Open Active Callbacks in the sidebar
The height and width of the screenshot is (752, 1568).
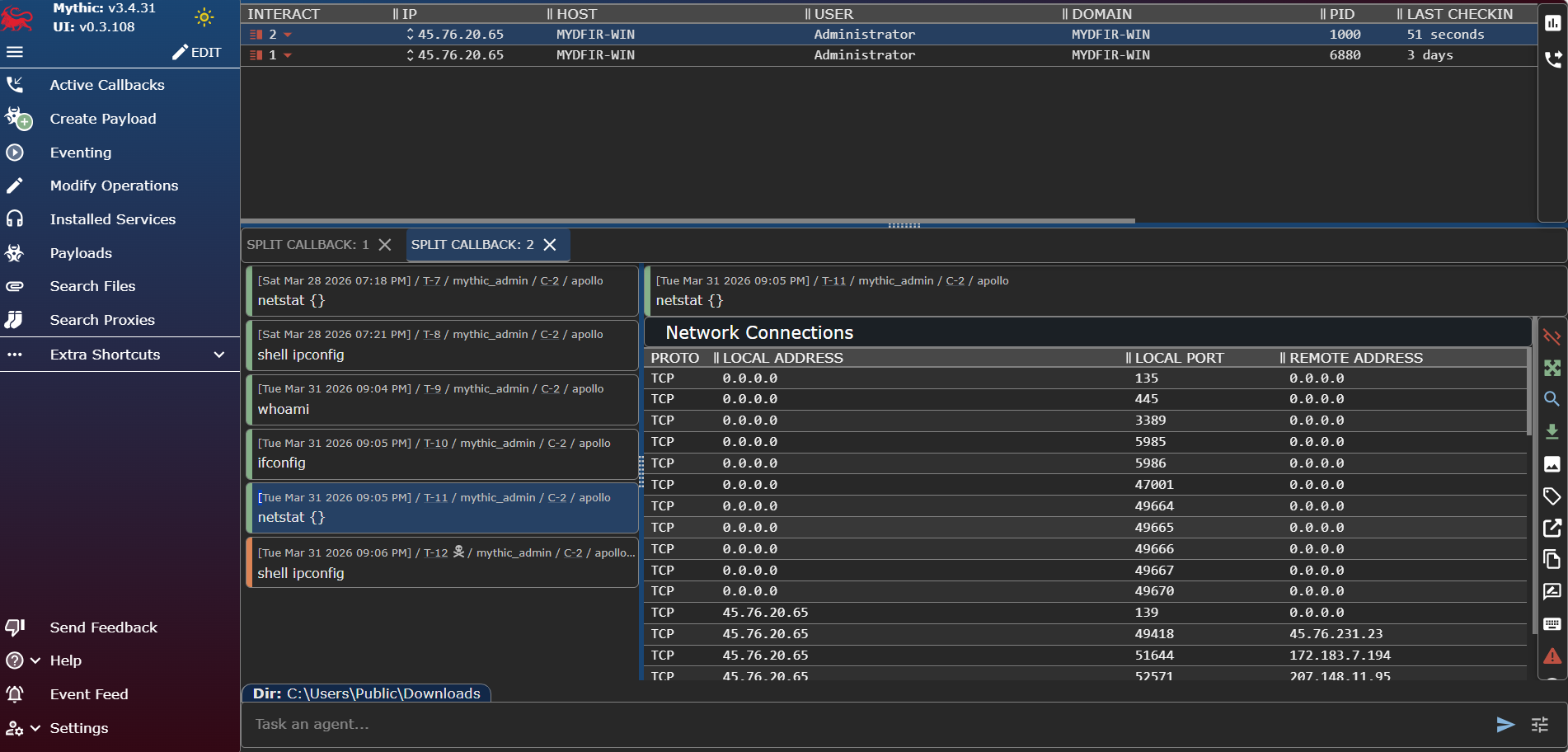click(x=107, y=85)
